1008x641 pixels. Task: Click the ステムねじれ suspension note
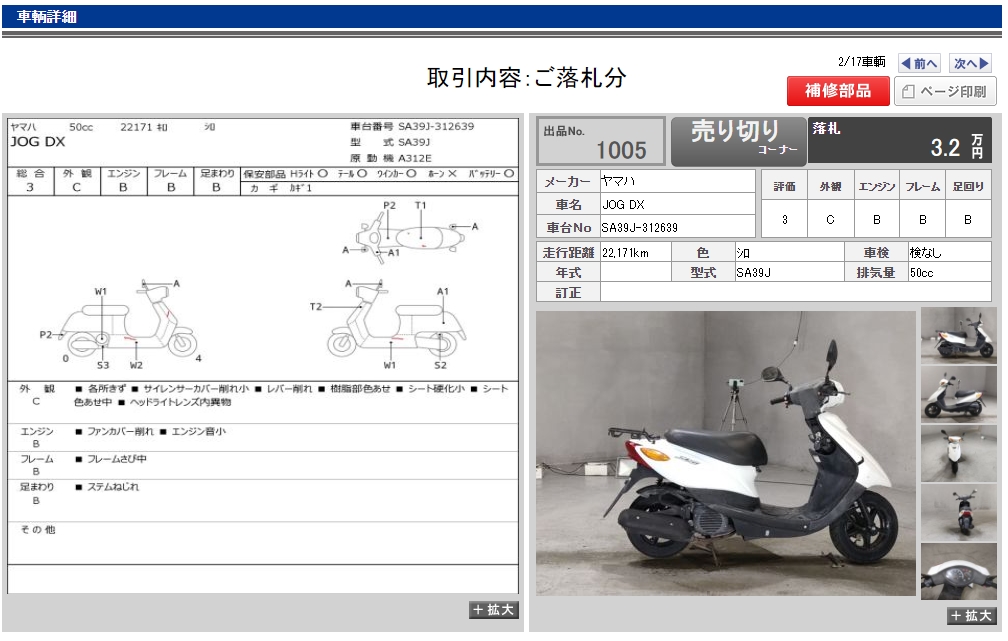coord(113,487)
